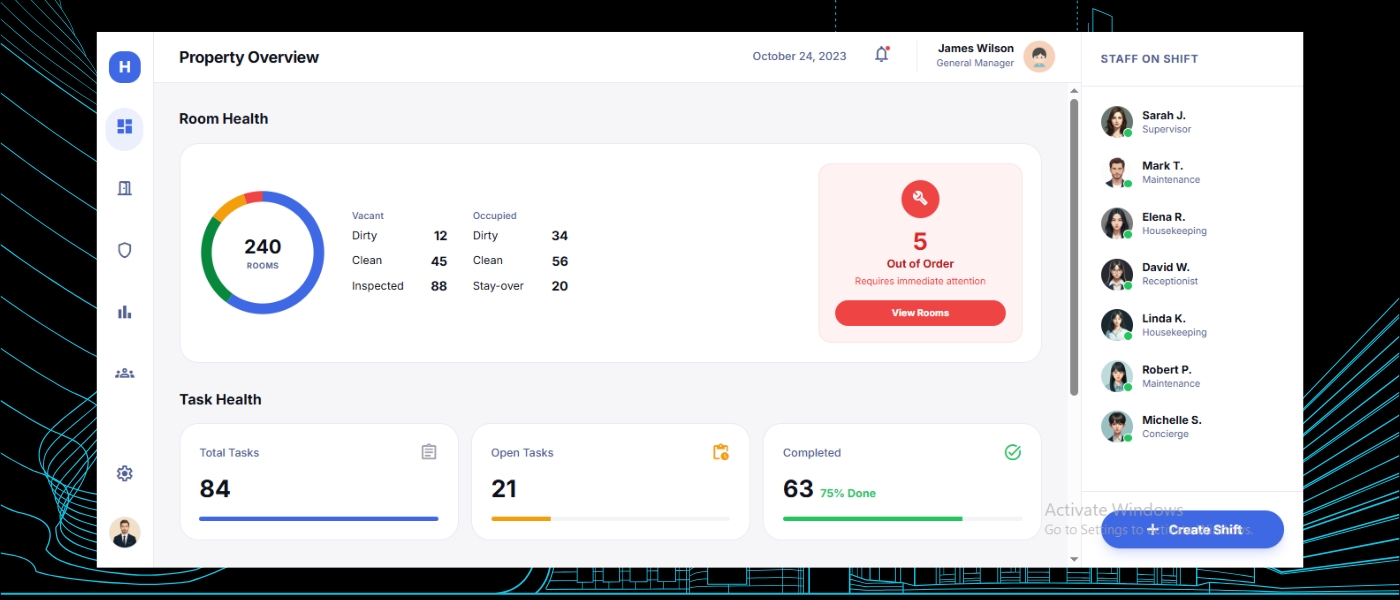Click the Create Shift button

pos(1192,529)
